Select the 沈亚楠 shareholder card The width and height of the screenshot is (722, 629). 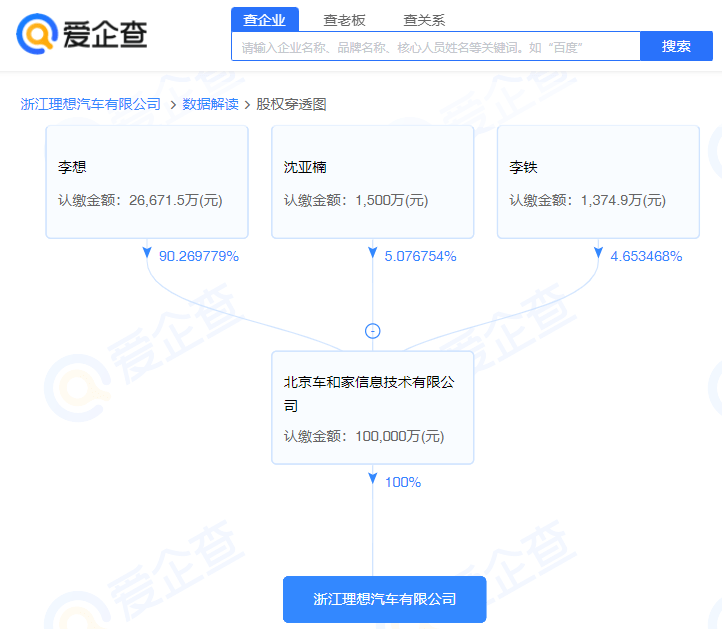(373, 182)
